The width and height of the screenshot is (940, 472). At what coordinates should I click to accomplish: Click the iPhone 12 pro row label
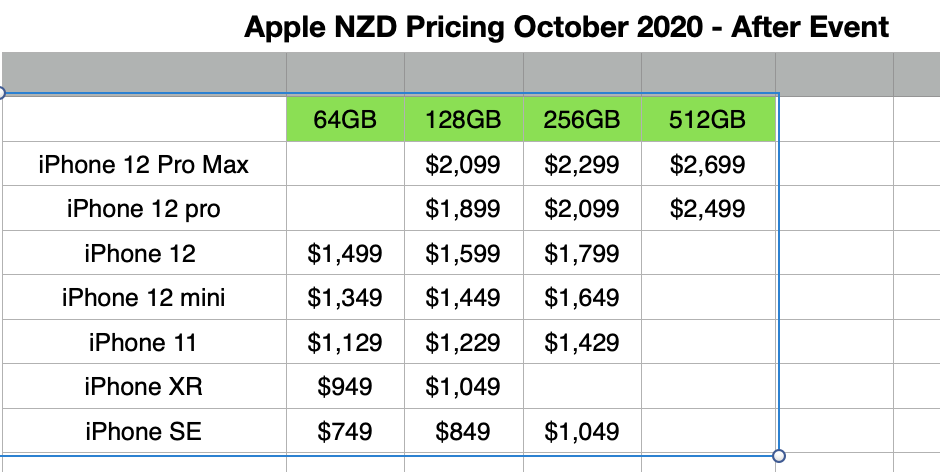[144, 209]
